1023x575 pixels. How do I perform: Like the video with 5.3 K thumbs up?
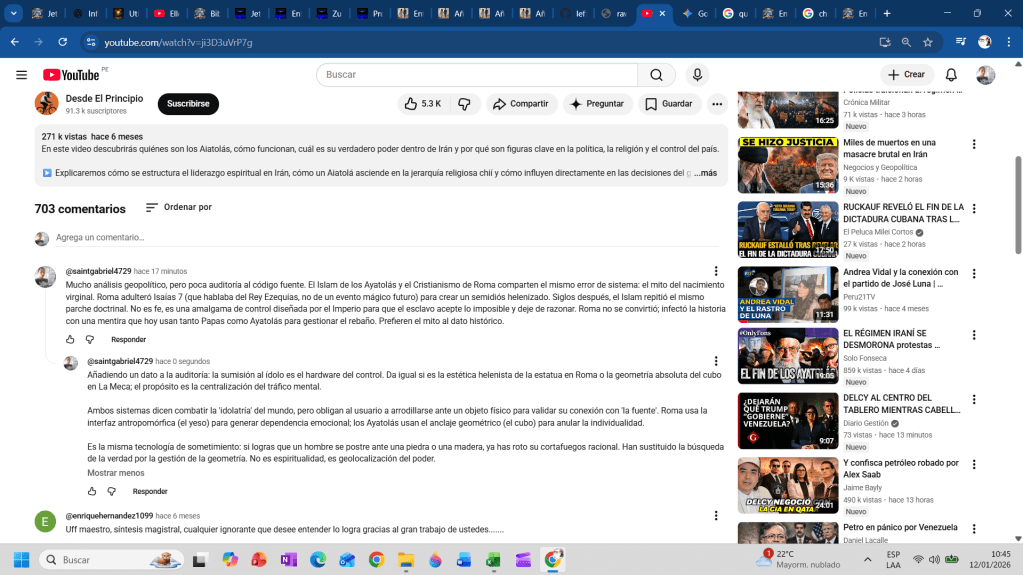click(x=422, y=104)
